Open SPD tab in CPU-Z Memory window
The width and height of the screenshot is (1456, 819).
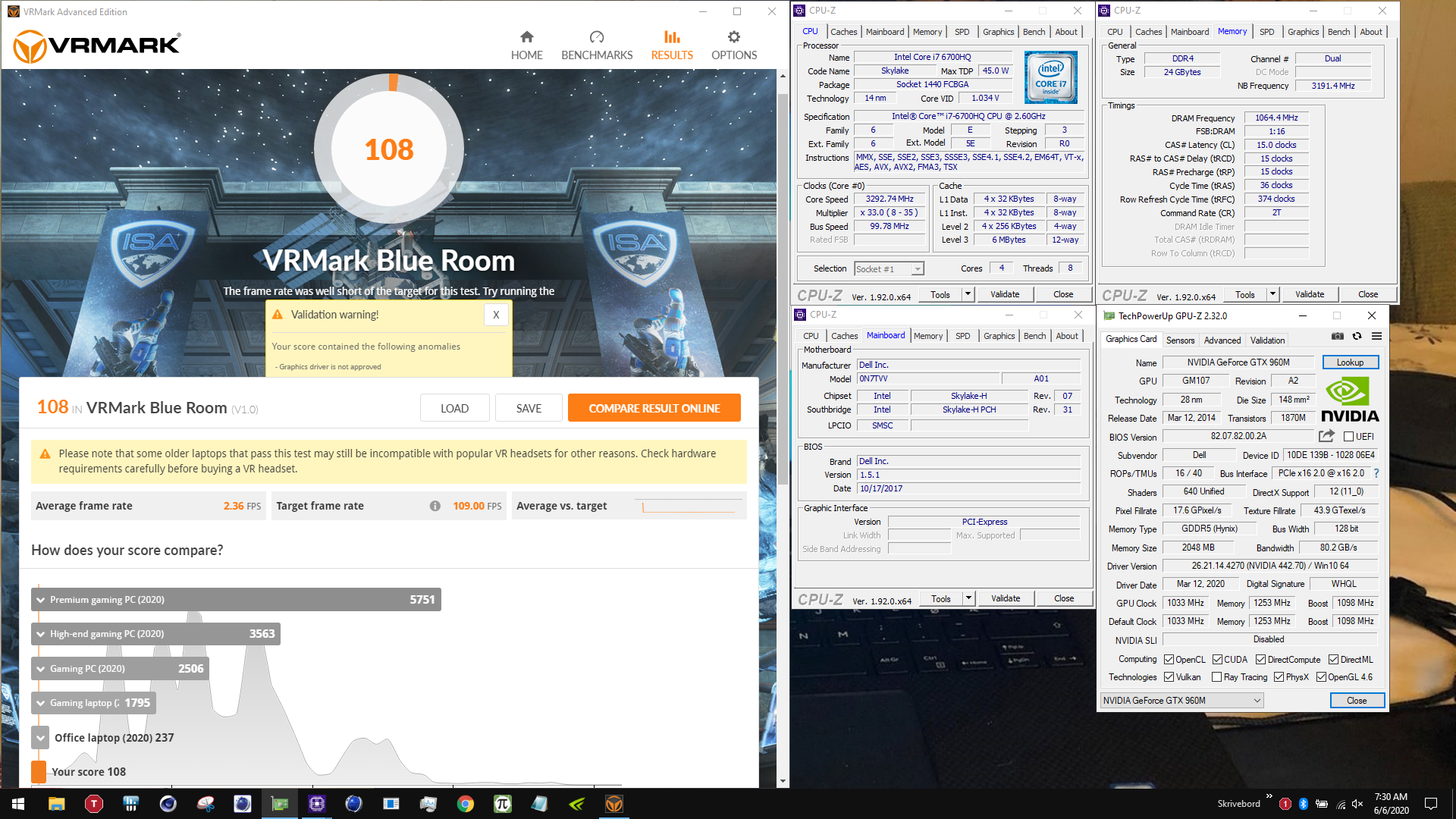point(1266,32)
